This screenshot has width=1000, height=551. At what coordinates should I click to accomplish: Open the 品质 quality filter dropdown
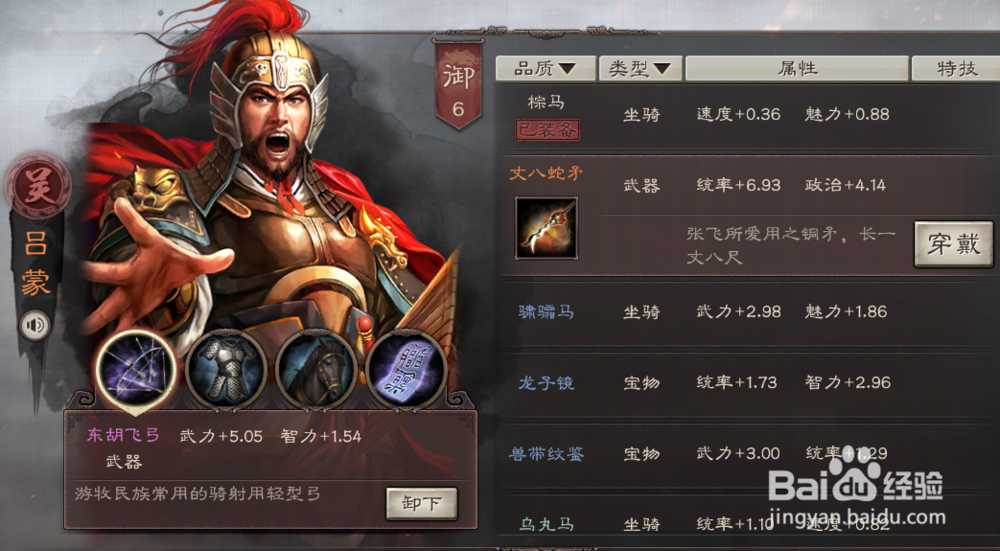[546, 68]
